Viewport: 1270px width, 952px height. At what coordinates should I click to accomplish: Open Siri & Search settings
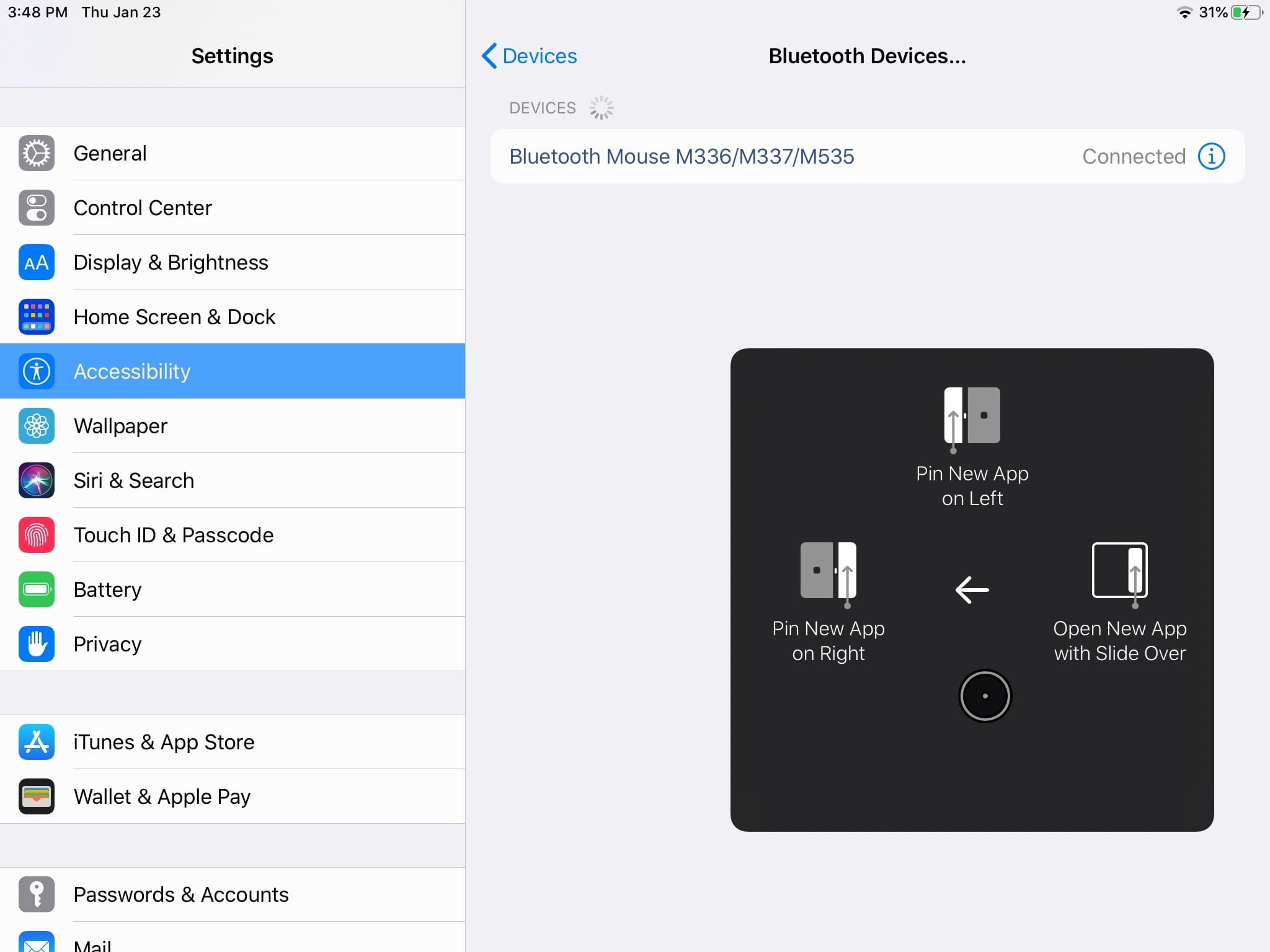[233, 480]
